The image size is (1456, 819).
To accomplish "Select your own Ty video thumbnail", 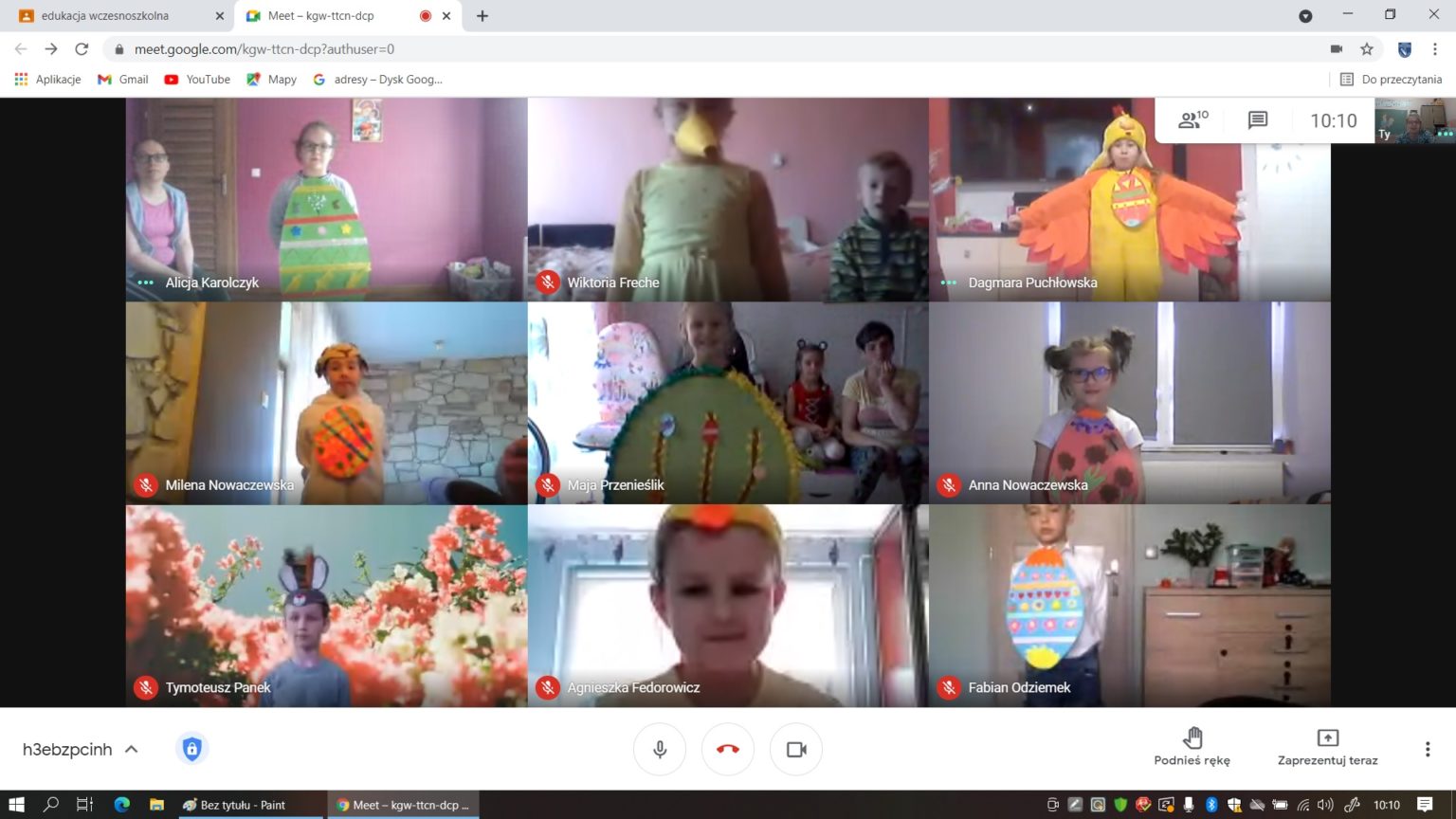I will (x=1415, y=120).
